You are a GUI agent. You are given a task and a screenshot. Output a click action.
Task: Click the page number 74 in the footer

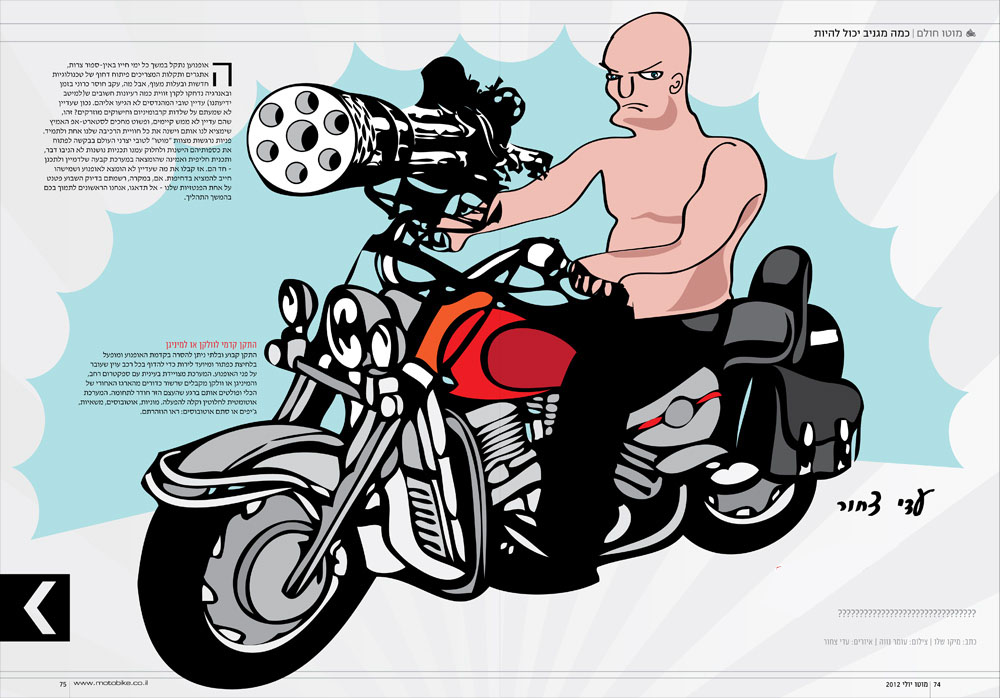coord(937,684)
